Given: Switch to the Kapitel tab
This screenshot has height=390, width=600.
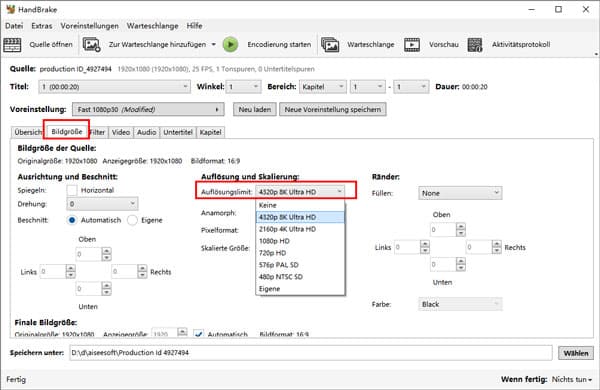Looking at the screenshot, I should (210, 132).
